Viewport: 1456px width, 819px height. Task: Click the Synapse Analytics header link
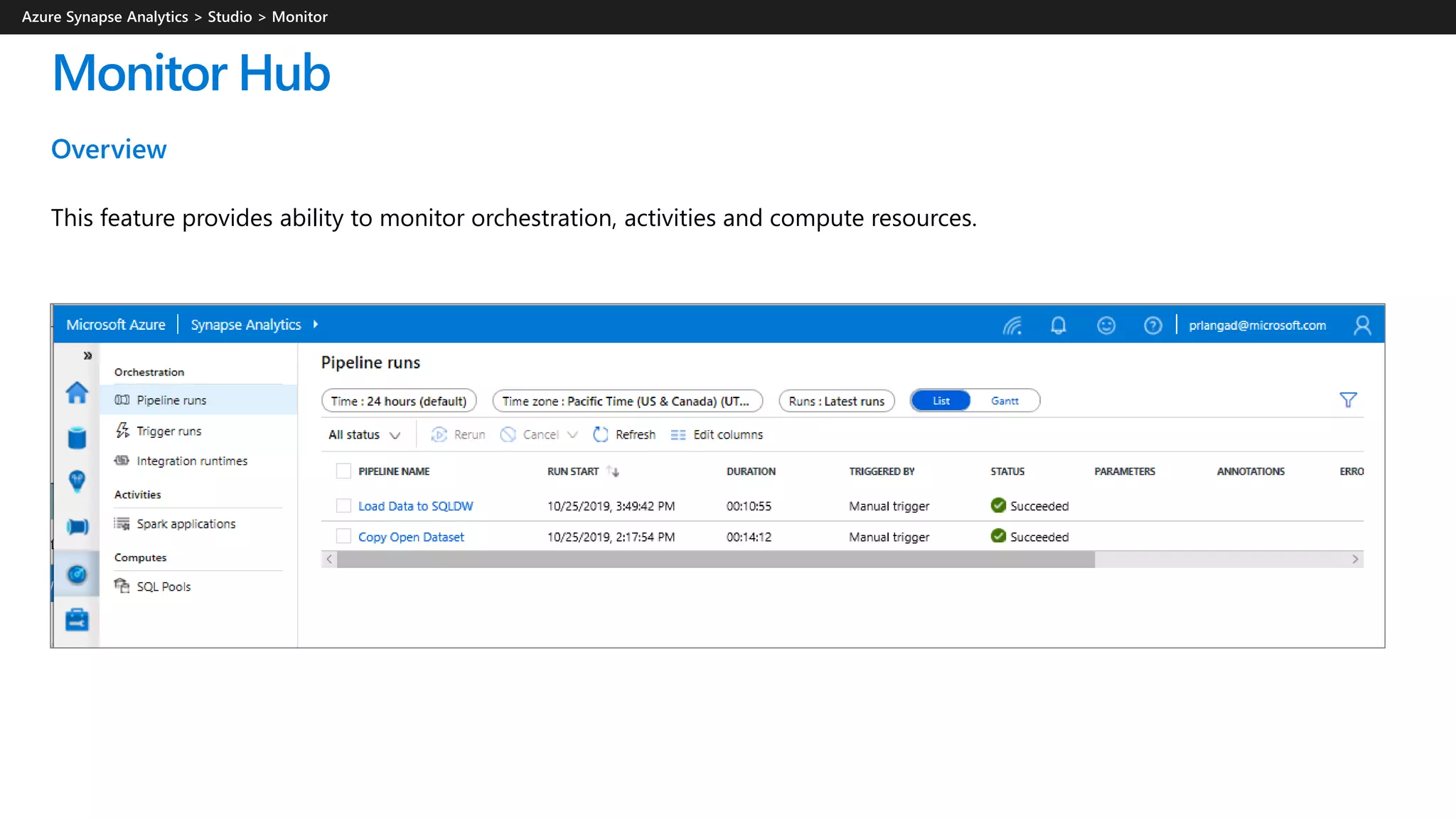246,325
